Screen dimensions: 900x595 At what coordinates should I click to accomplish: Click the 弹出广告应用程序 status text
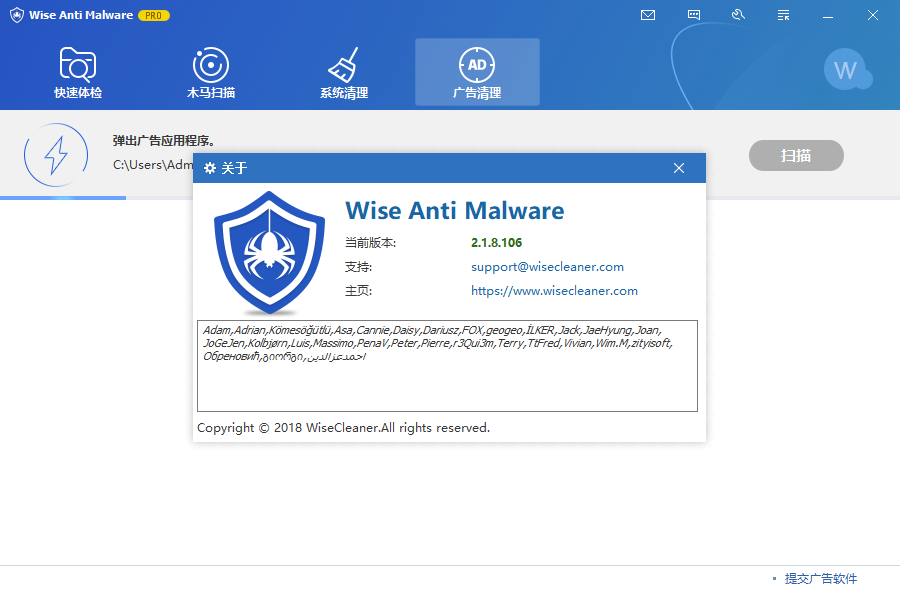click(164, 141)
